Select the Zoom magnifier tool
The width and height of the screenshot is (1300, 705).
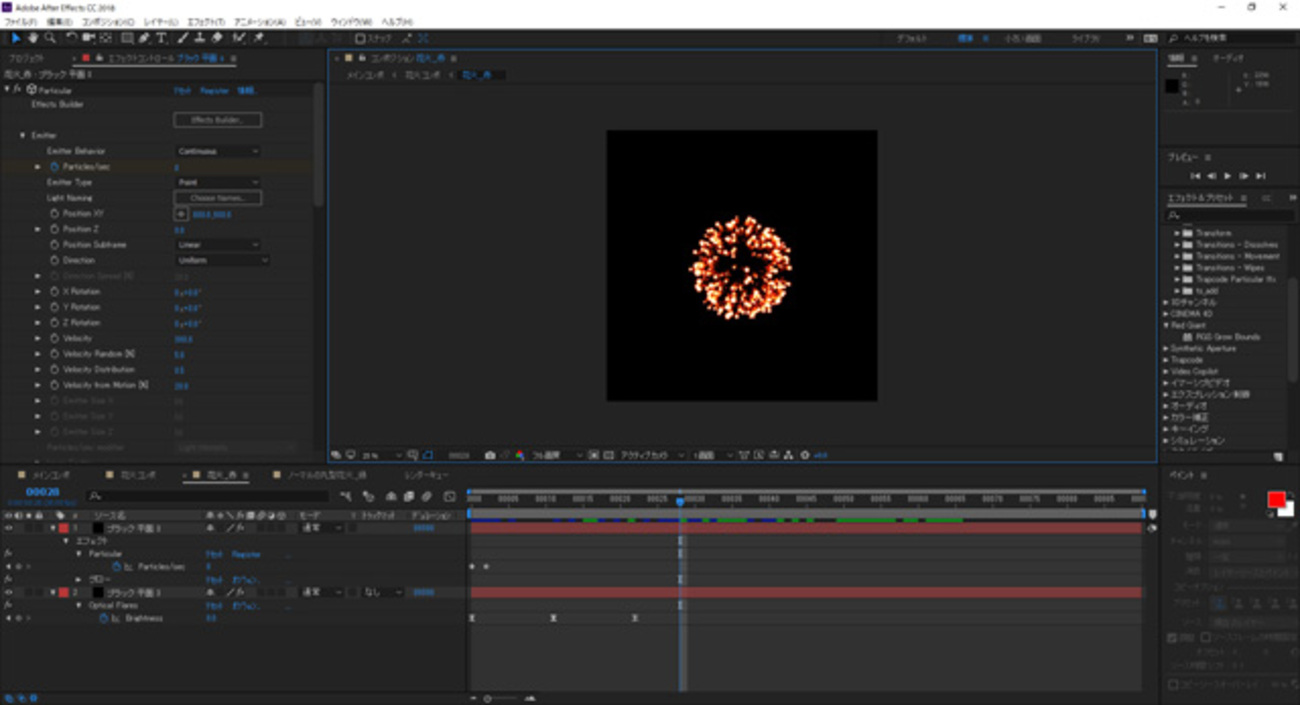48,38
